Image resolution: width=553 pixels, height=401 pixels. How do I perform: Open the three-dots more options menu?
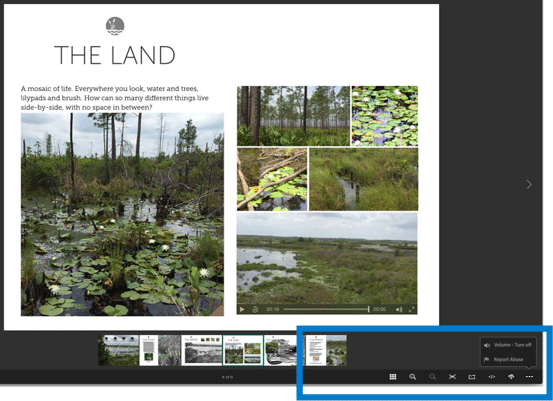point(529,377)
